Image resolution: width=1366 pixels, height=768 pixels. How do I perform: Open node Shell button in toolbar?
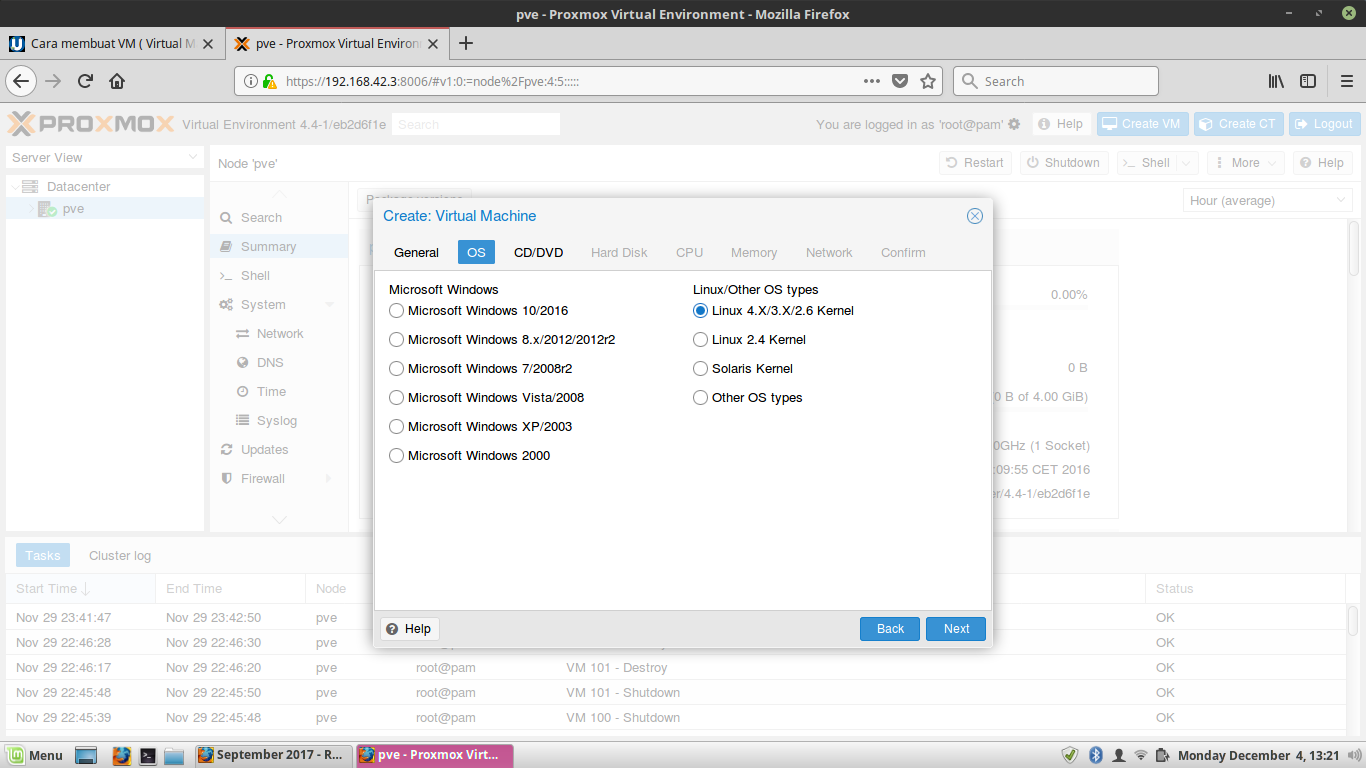(x=1146, y=163)
